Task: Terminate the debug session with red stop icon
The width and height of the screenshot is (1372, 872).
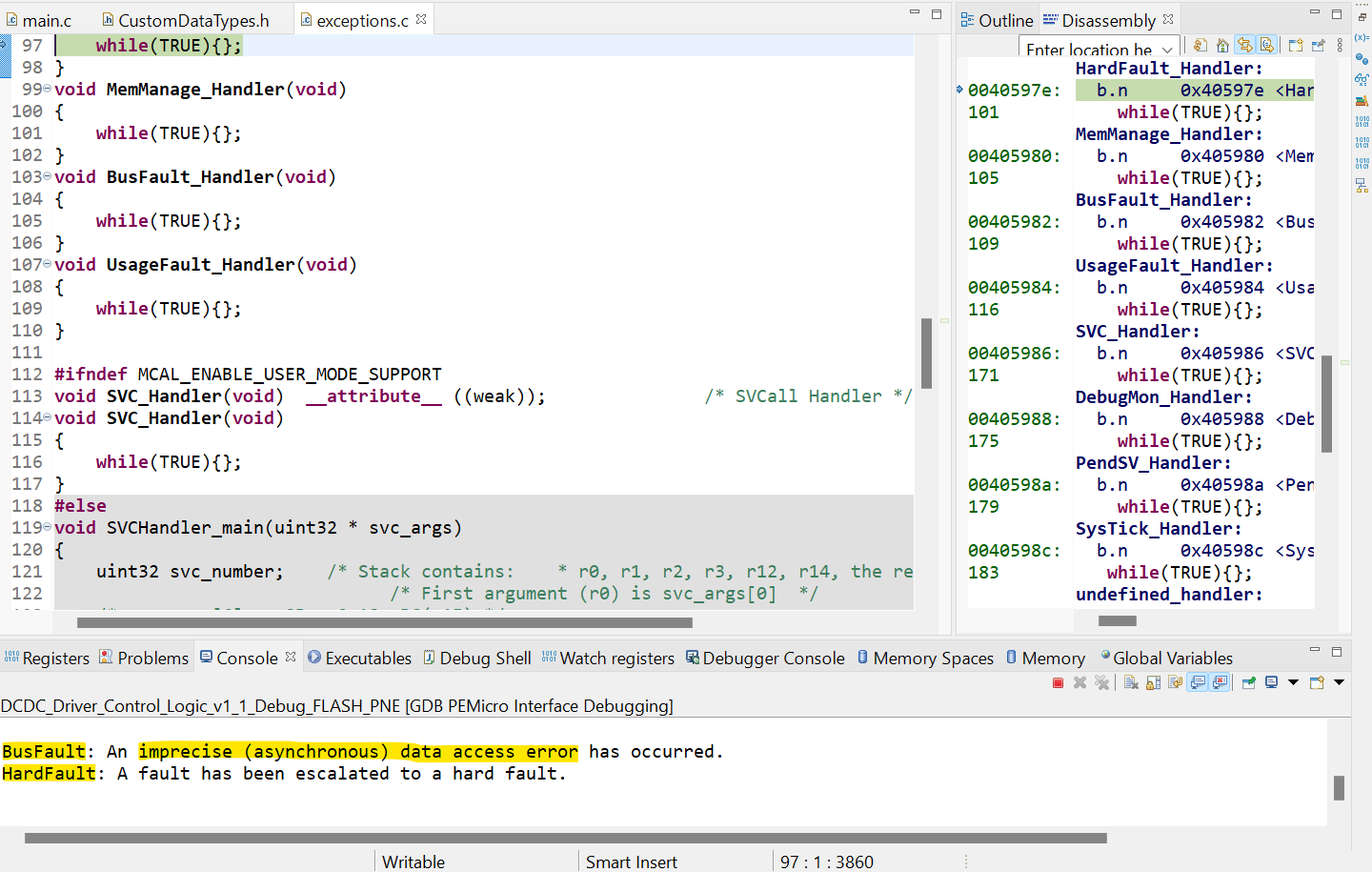Action: (x=1058, y=682)
